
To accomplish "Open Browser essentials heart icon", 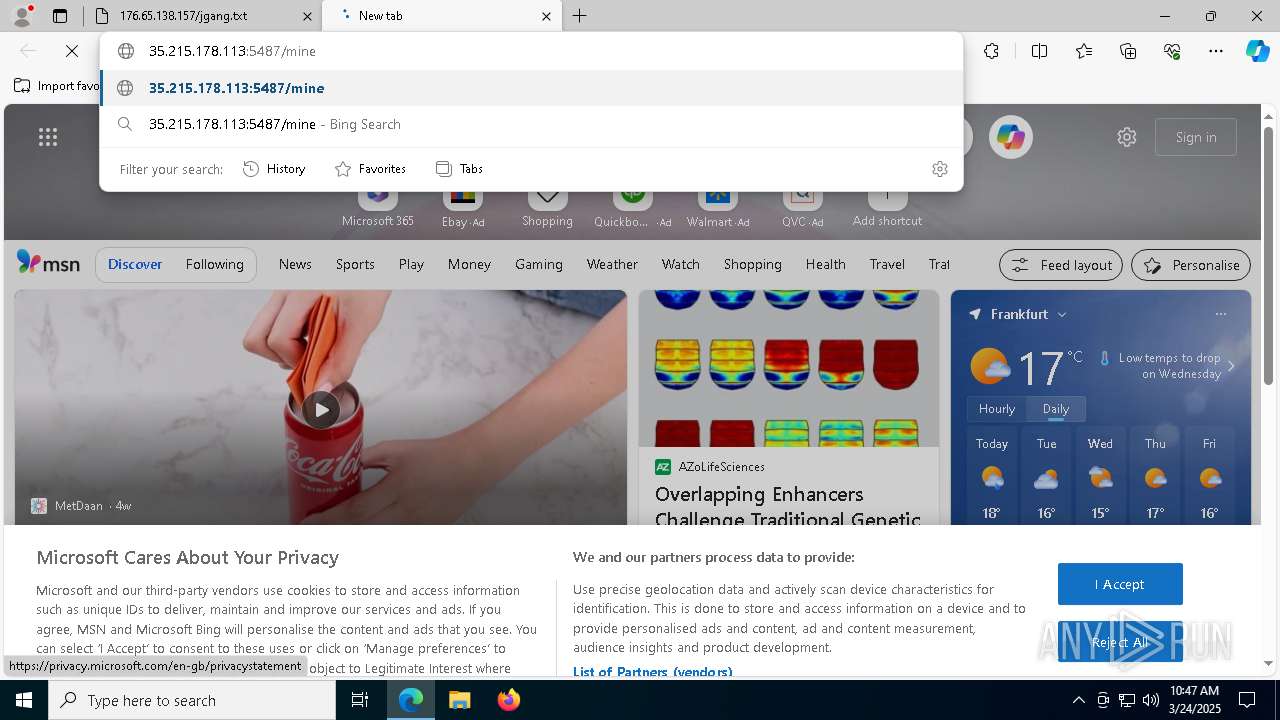I will tap(1172, 51).
